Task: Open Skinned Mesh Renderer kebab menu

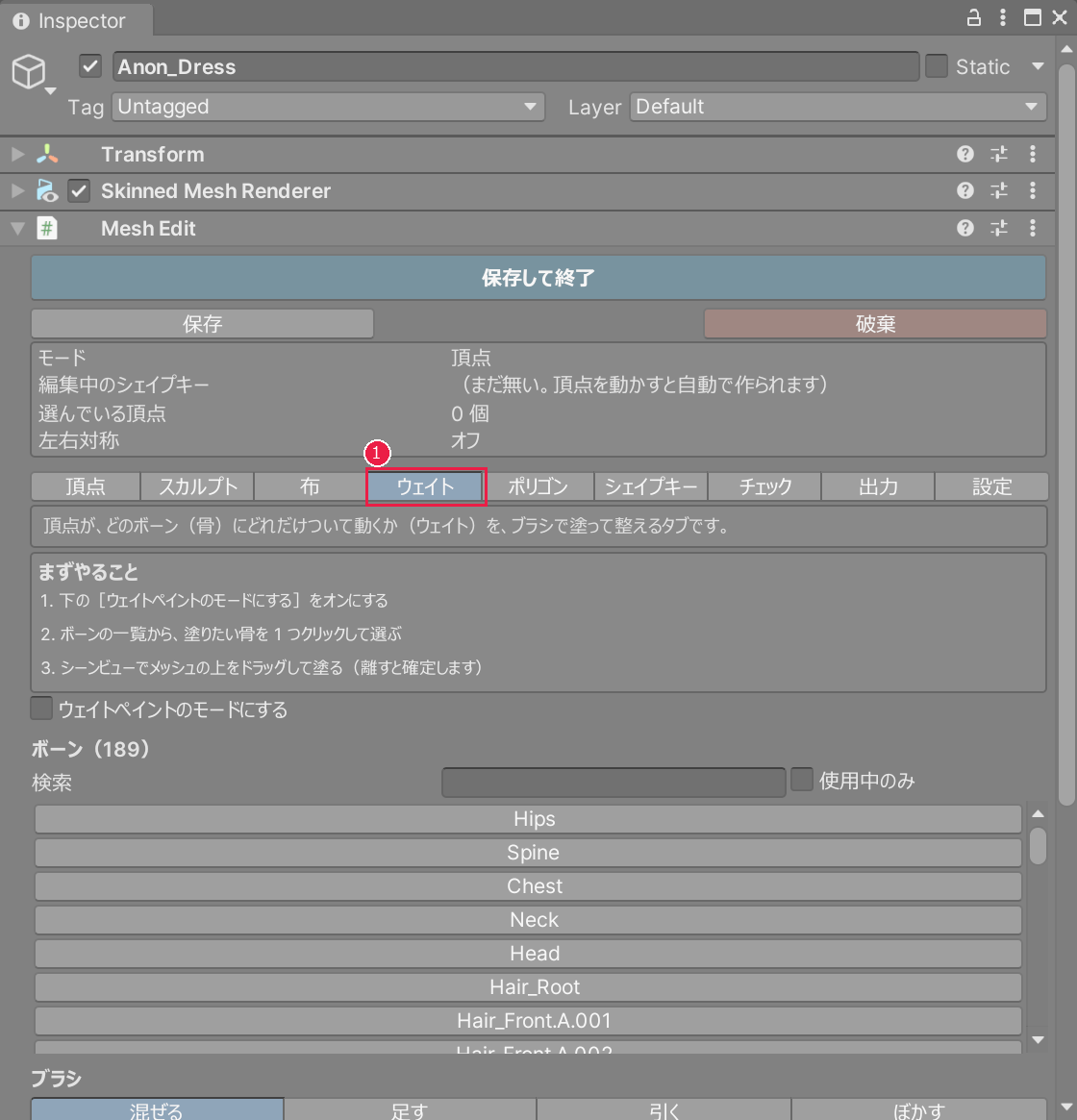Action: [x=1033, y=190]
